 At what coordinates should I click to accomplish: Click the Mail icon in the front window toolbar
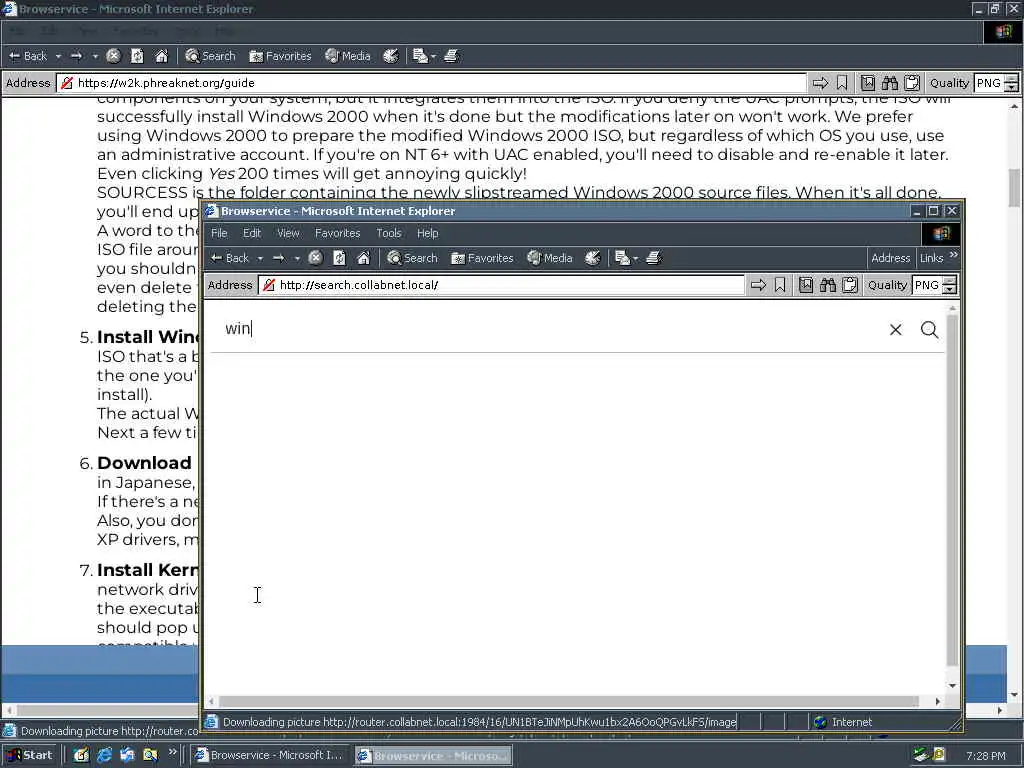[x=622, y=258]
